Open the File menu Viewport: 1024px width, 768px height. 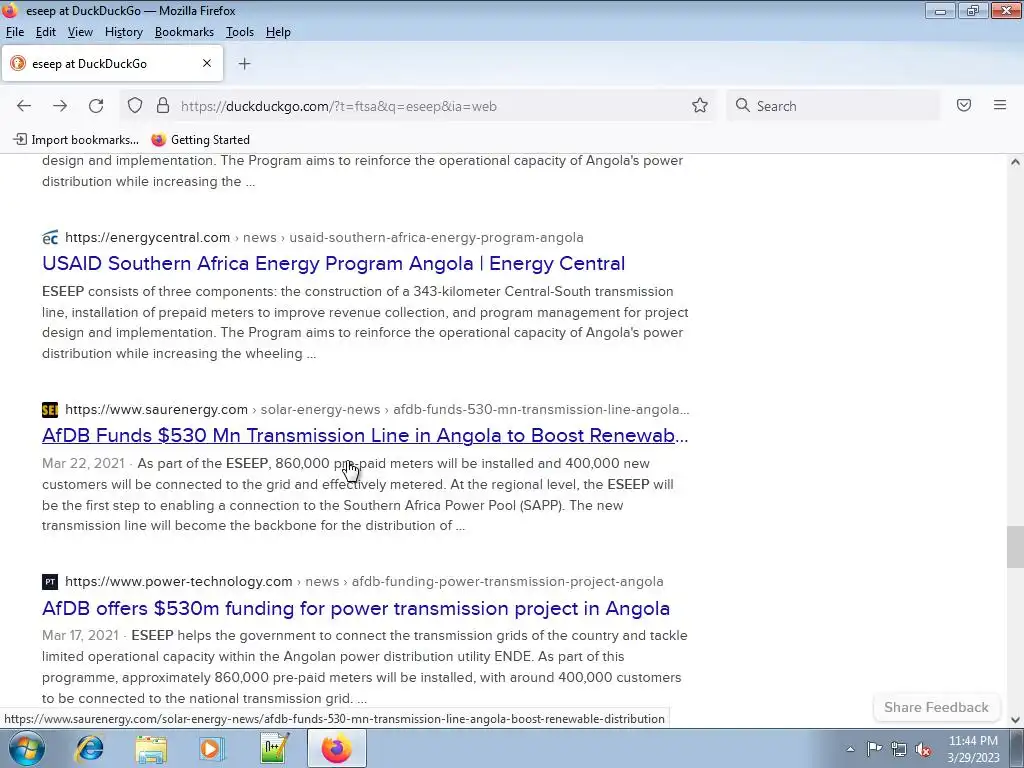[x=14, y=32]
